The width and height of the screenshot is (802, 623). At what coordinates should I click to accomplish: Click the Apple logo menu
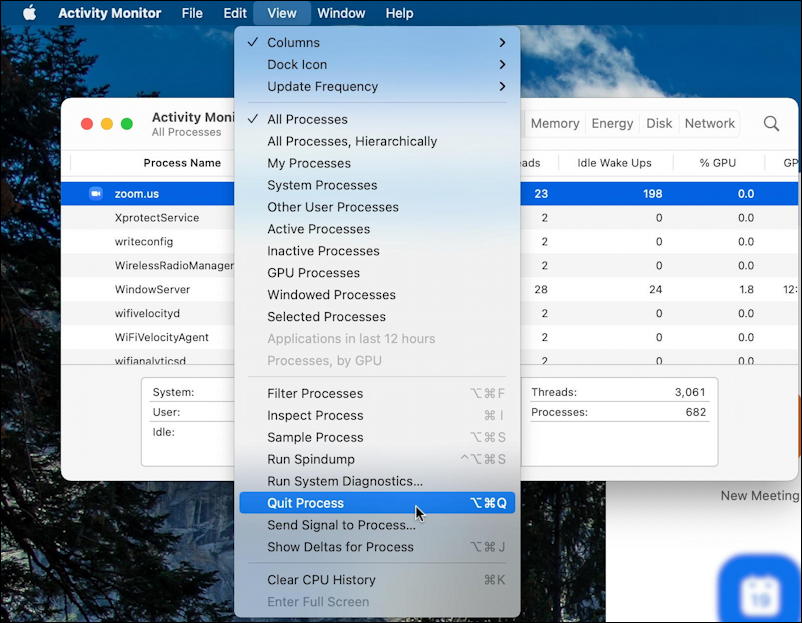[28, 13]
